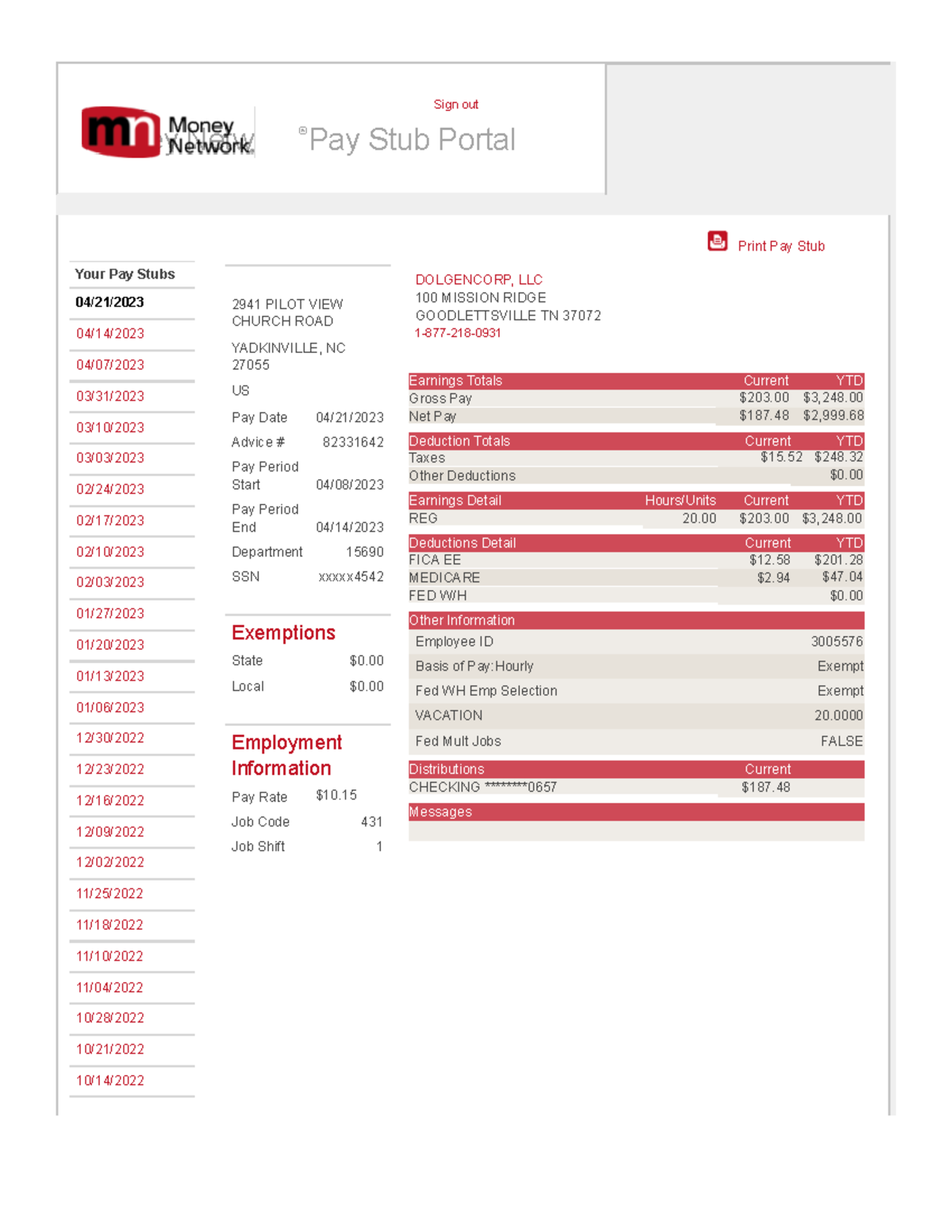Select the 12/30/2022 pay stub
The image size is (952, 1232).
click(110, 738)
